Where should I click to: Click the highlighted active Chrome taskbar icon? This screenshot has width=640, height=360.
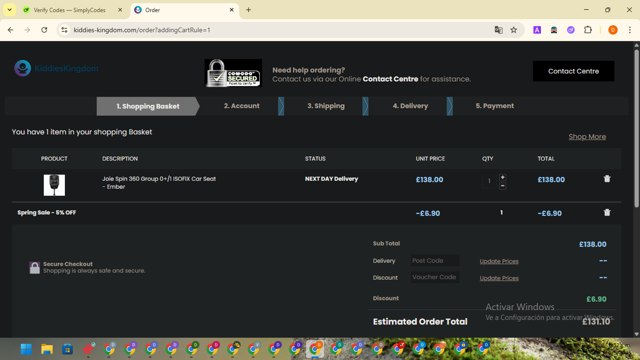(315, 349)
